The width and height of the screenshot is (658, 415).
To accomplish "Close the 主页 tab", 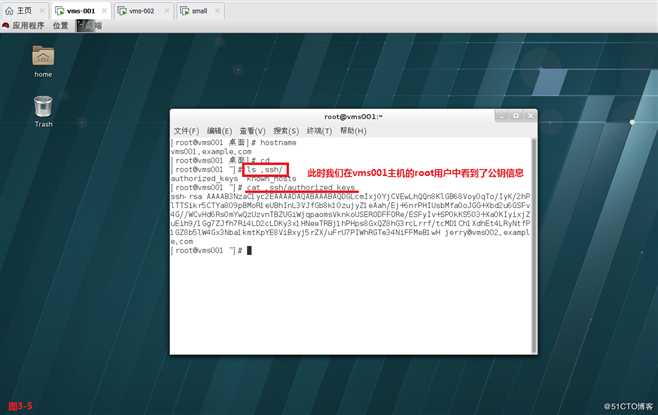I will coord(42,11).
